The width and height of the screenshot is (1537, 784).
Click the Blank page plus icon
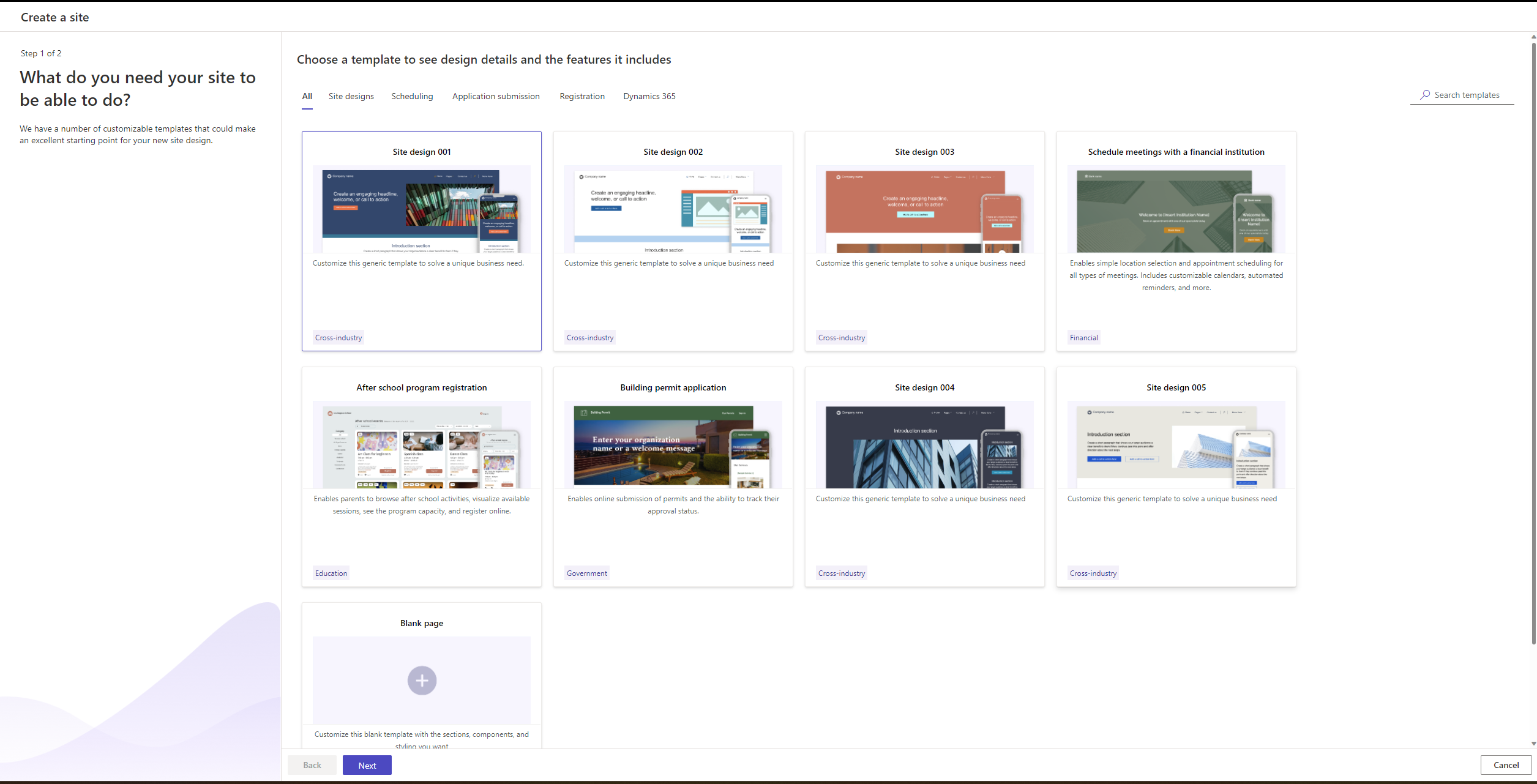pos(422,680)
